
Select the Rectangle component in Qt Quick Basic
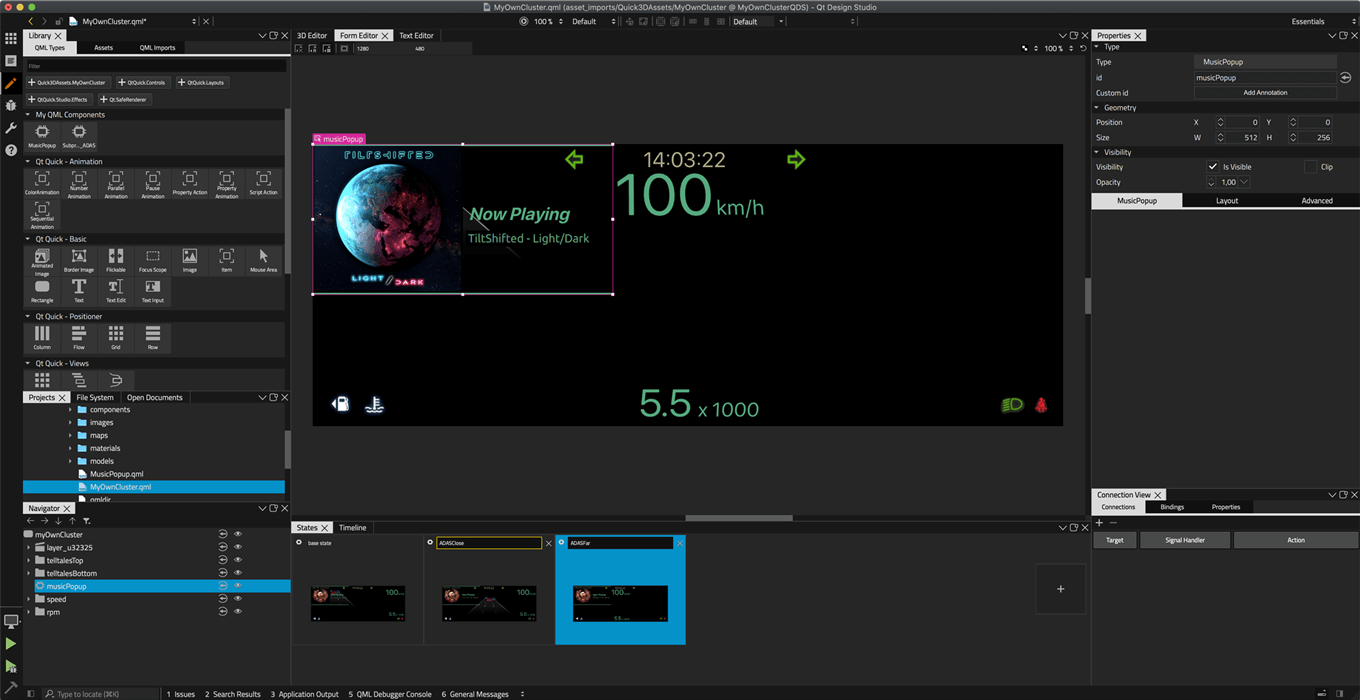point(40,288)
